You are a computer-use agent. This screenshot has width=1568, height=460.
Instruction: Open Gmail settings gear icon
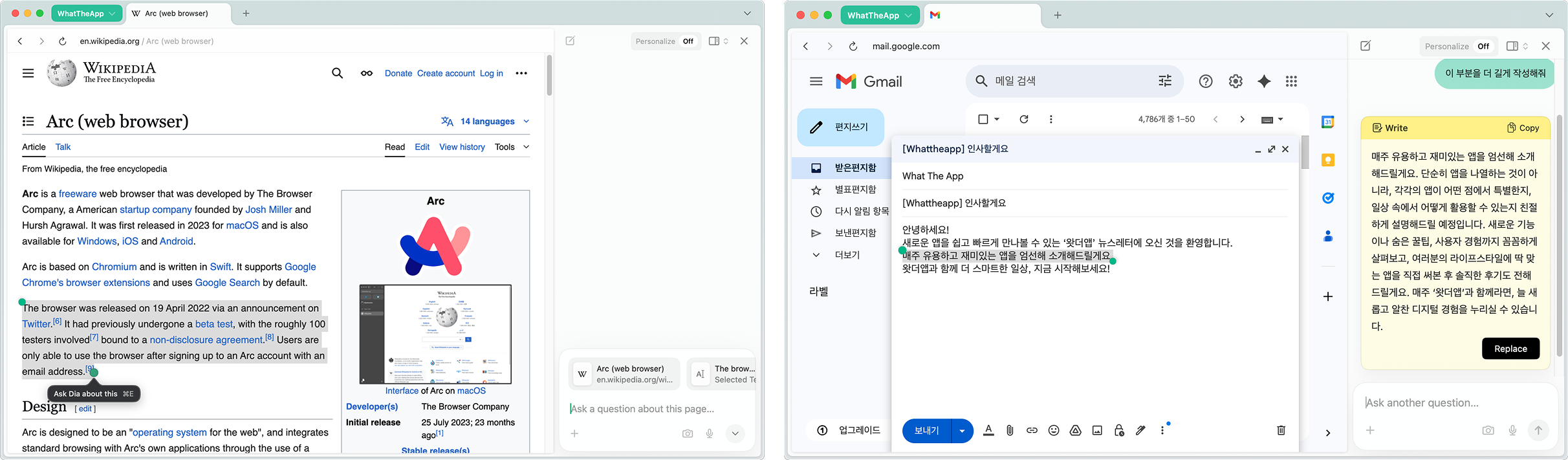pyautogui.click(x=1236, y=81)
